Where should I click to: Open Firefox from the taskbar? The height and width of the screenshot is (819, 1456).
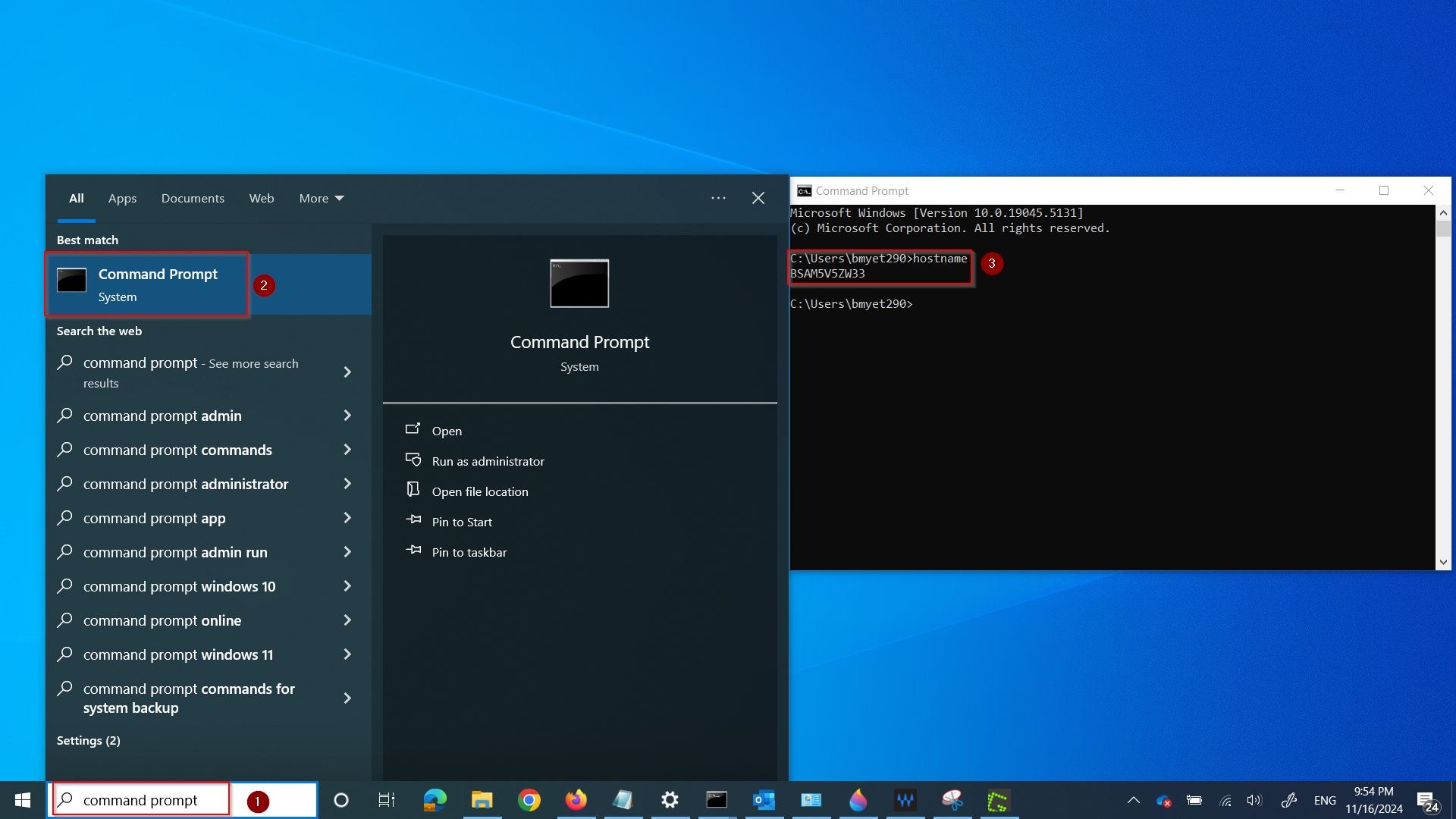576,800
